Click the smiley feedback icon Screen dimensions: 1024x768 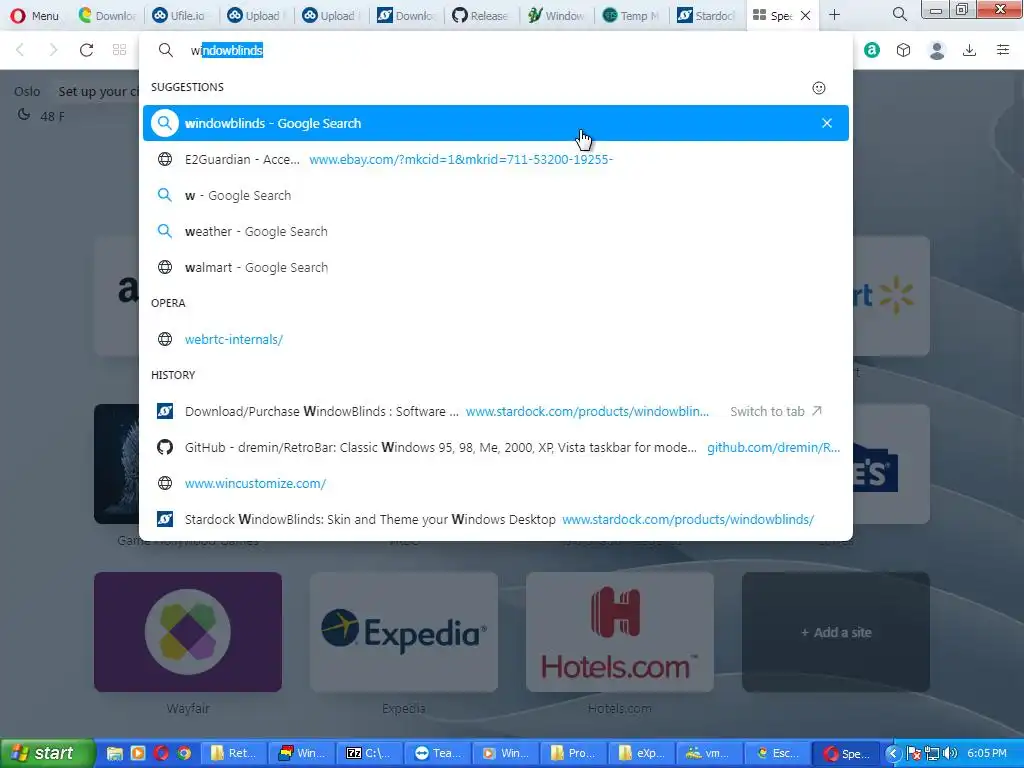819,88
